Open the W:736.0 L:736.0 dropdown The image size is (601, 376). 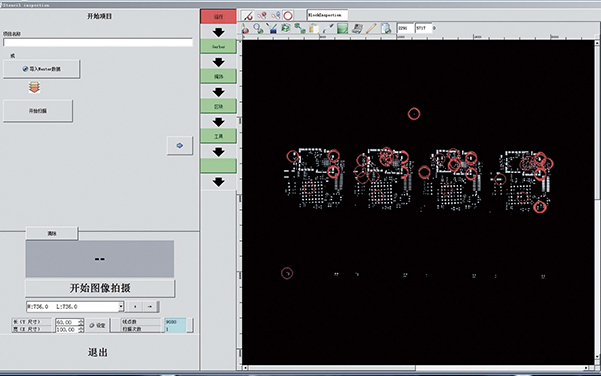click(x=121, y=307)
